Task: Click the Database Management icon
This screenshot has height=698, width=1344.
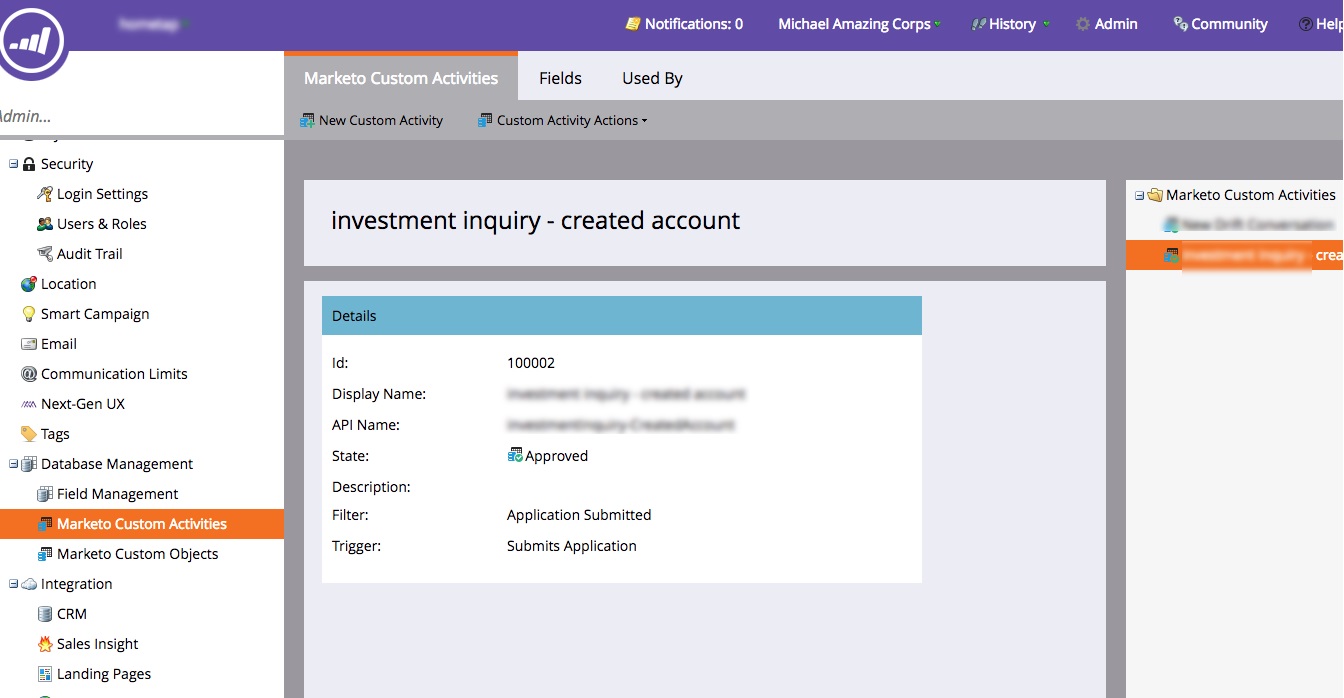Action: click(x=29, y=464)
